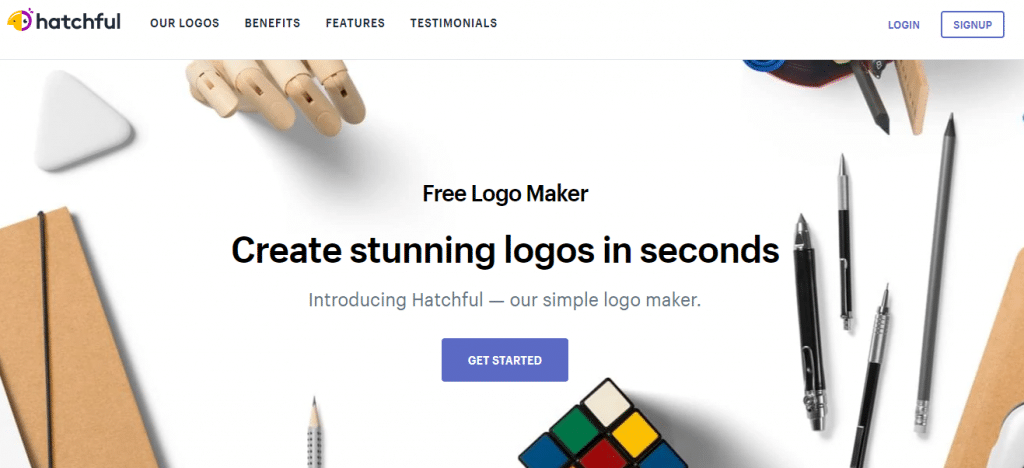Viewport: 1024px width, 468px height.
Task: Click the Hatchful bird logo icon
Action: (x=20, y=20)
